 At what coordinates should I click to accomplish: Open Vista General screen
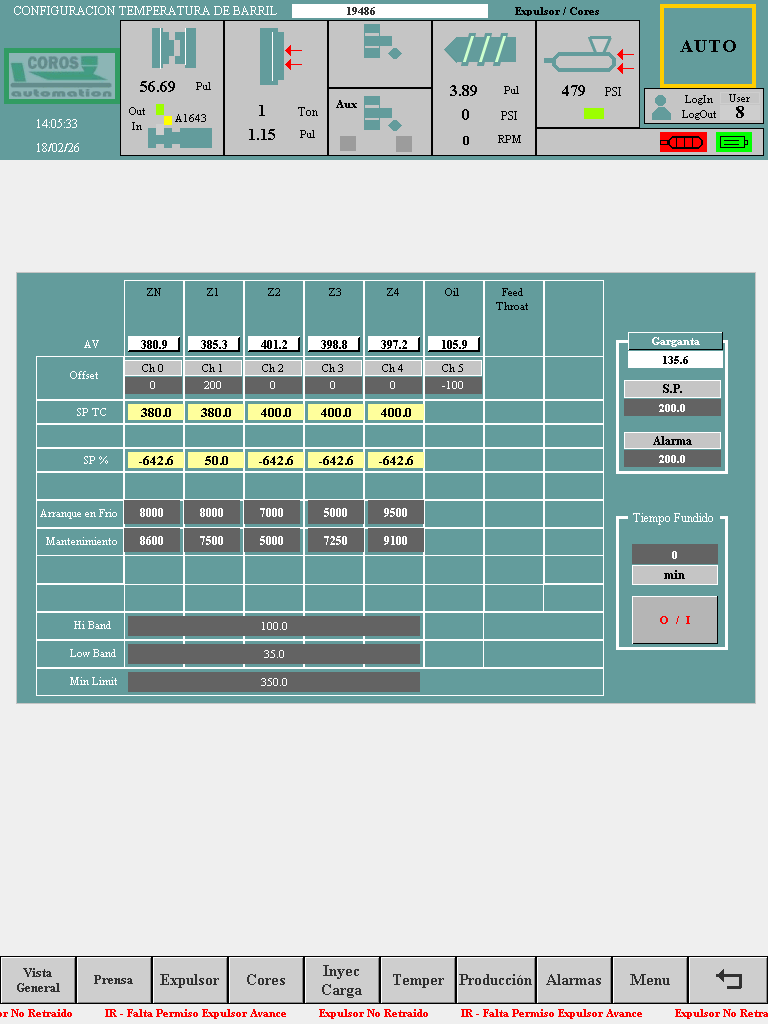point(38,980)
